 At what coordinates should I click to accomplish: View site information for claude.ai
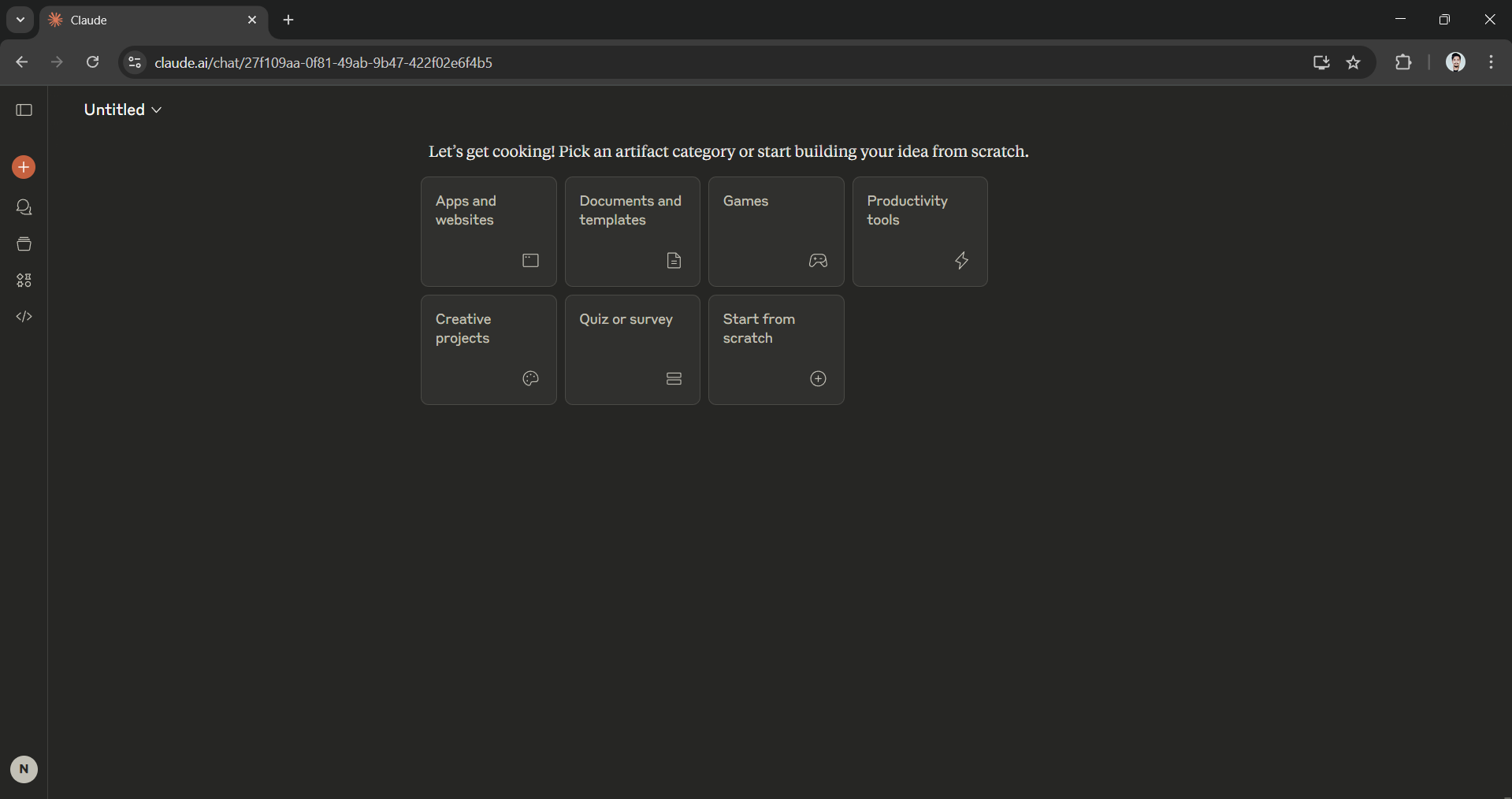(x=135, y=62)
